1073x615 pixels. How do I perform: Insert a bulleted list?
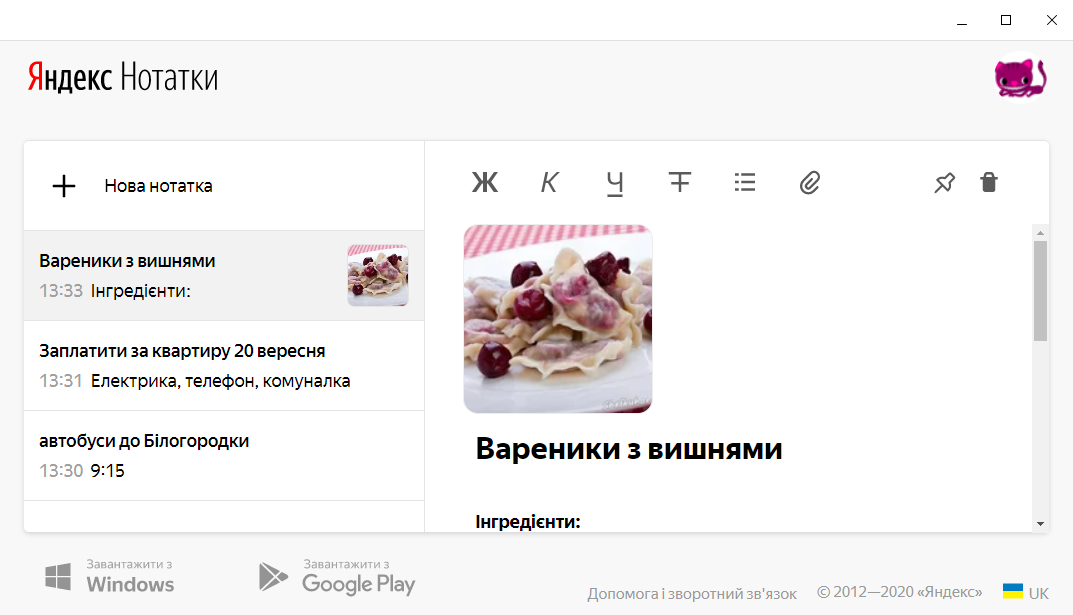[745, 182]
